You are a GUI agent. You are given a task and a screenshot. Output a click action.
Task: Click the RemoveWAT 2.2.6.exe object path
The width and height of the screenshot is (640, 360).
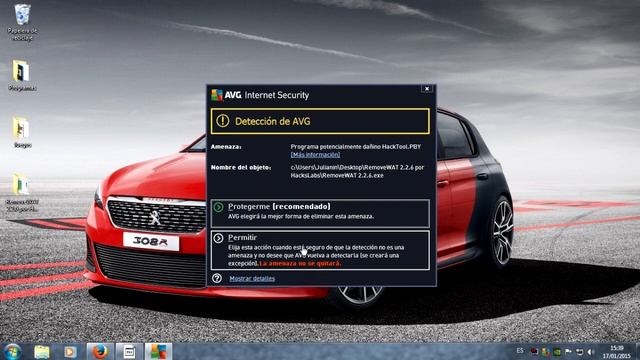357,171
